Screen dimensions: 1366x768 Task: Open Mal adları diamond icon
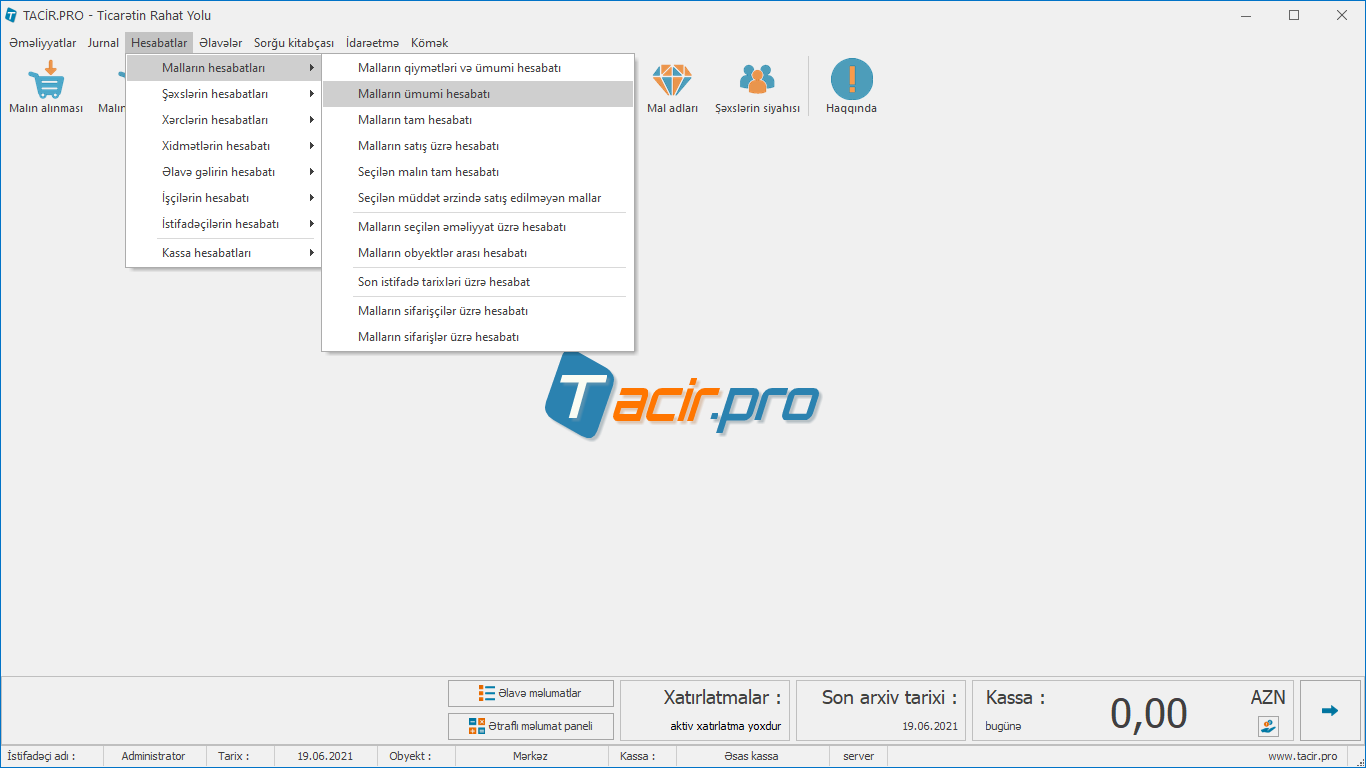[x=672, y=81]
